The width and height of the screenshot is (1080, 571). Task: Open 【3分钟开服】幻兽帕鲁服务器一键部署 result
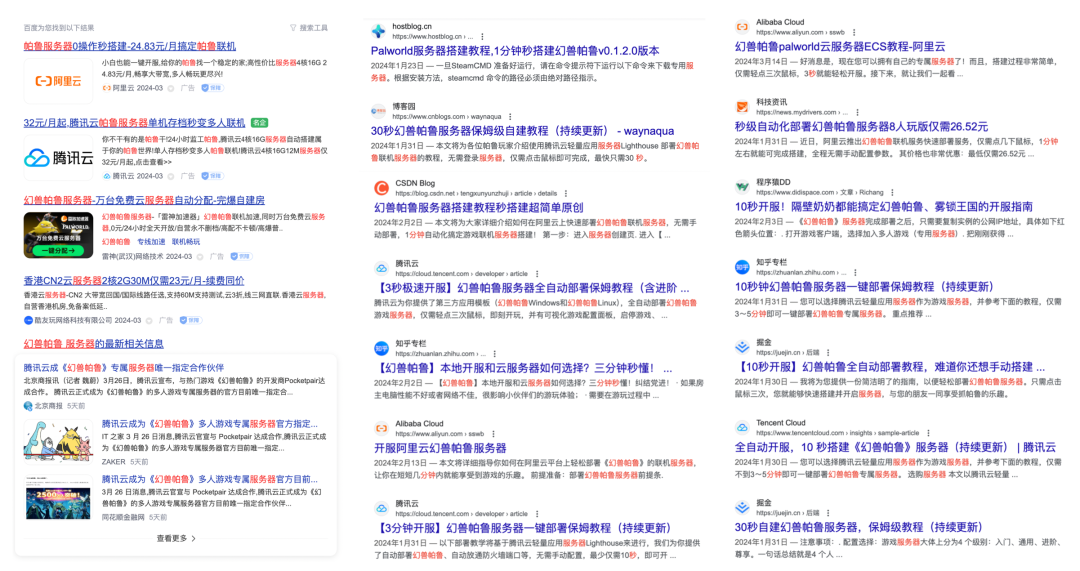(523, 528)
